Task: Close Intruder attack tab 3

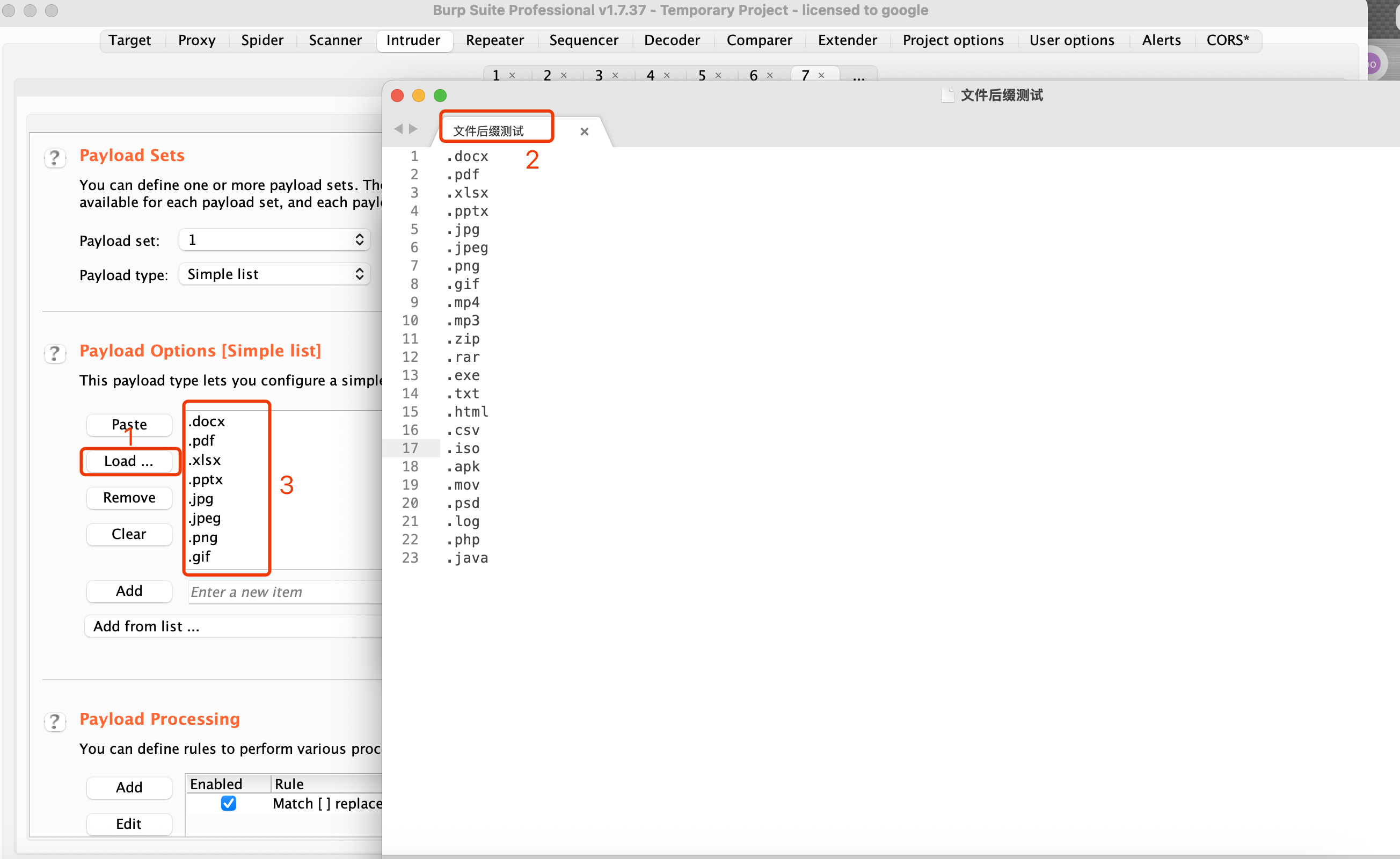Action: (x=615, y=76)
